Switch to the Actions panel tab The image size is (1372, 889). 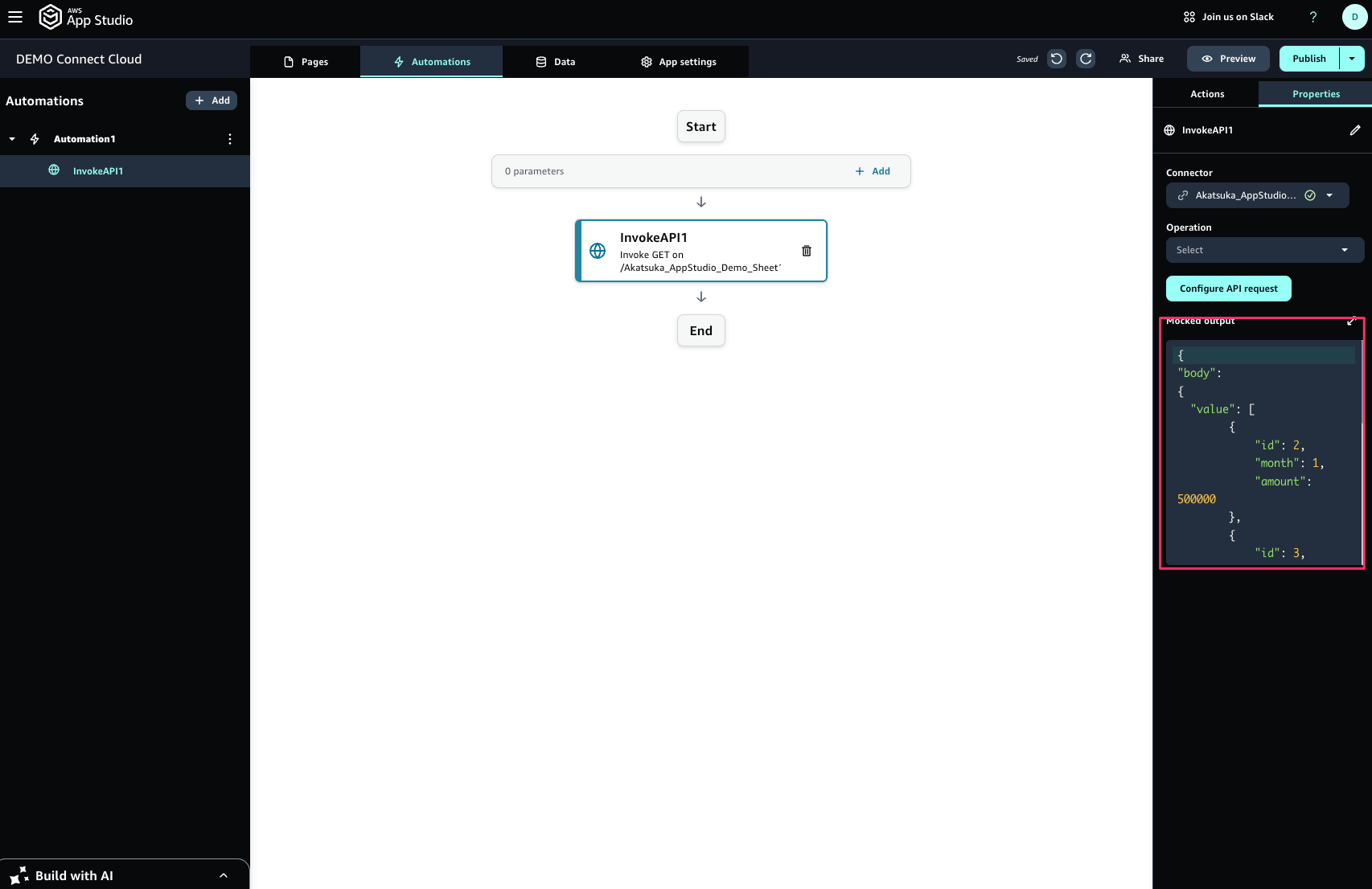click(x=1207, y=94)
